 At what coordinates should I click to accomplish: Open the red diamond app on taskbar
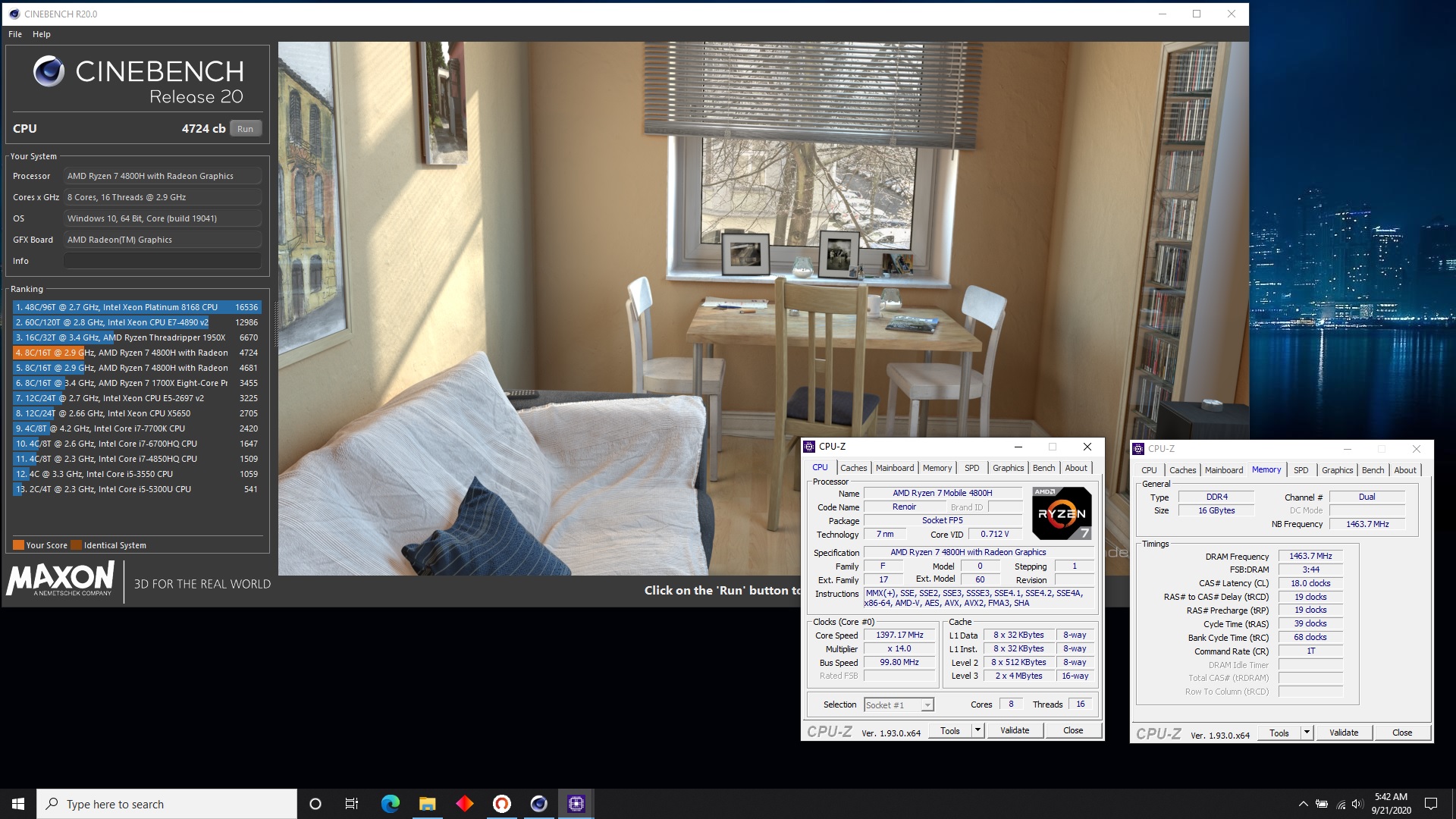[x=465, y=804]
